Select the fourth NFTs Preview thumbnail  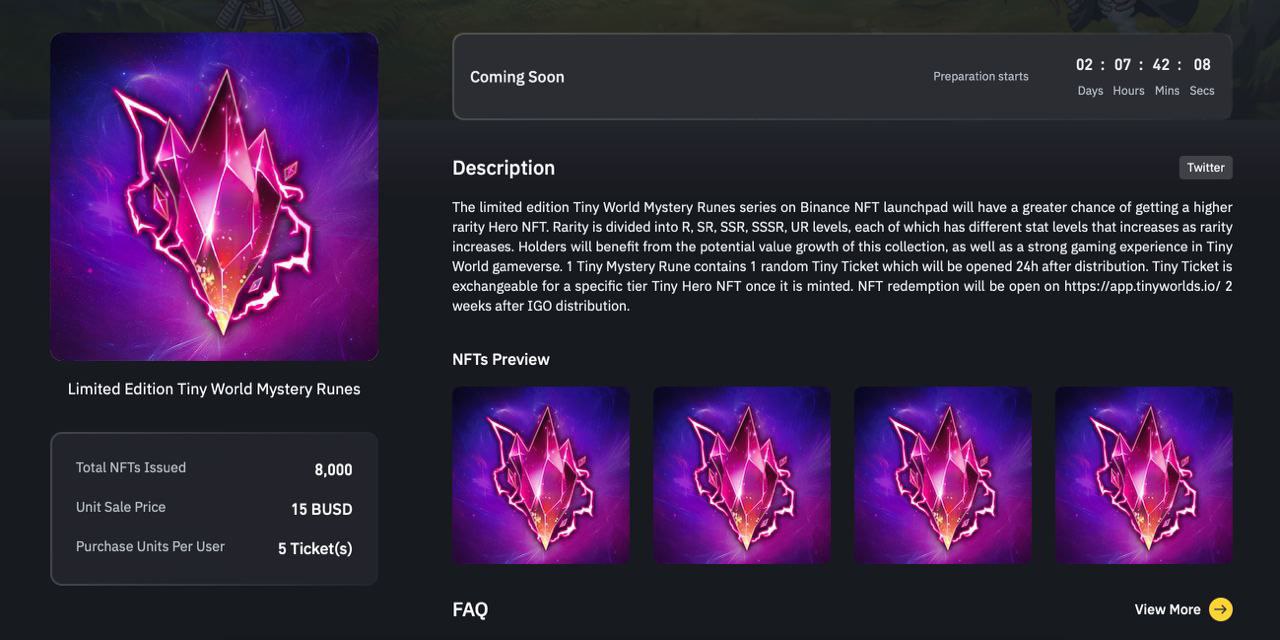(1144, 475)
